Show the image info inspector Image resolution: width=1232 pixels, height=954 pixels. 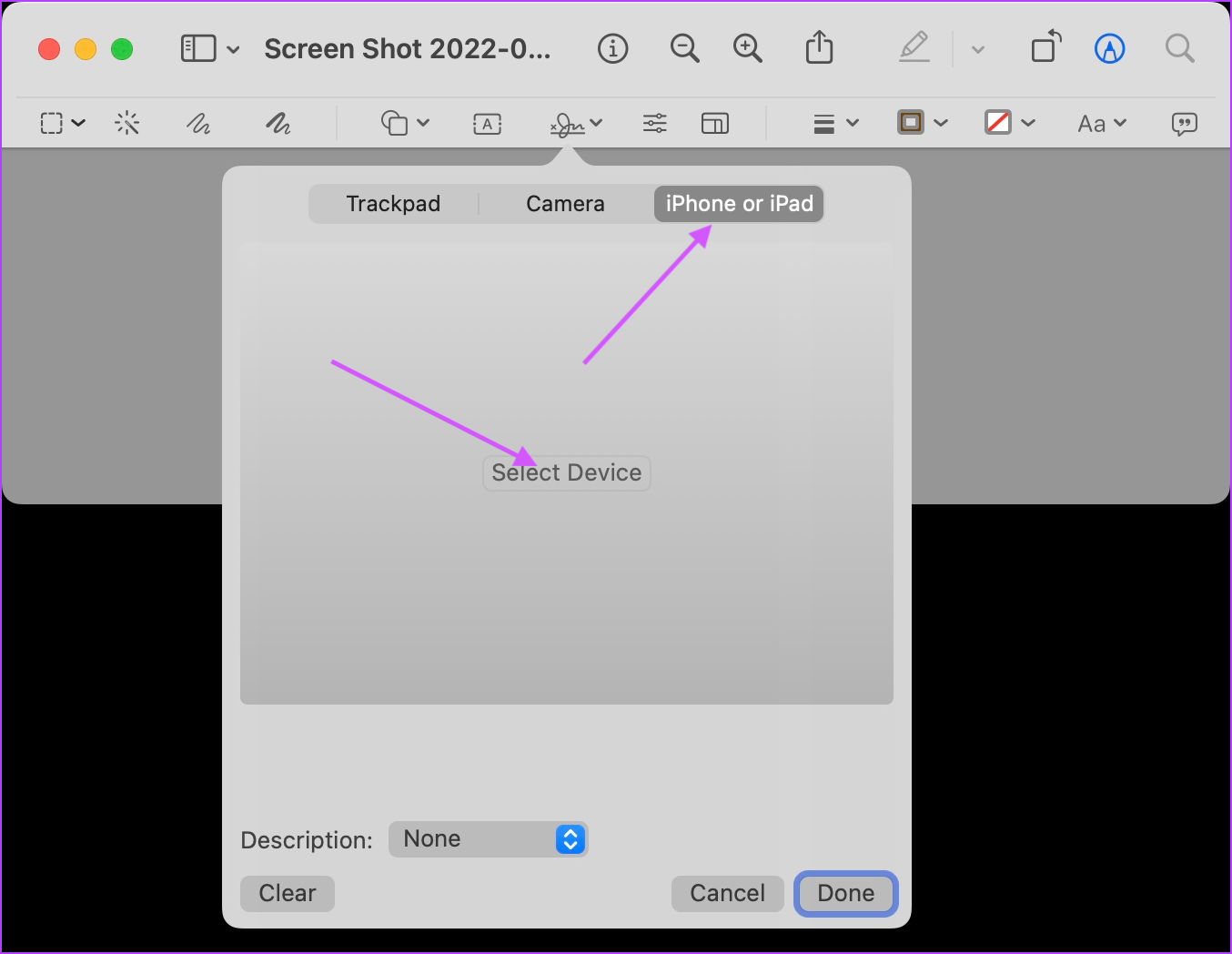pyautogui.click(x=612, y=48)
